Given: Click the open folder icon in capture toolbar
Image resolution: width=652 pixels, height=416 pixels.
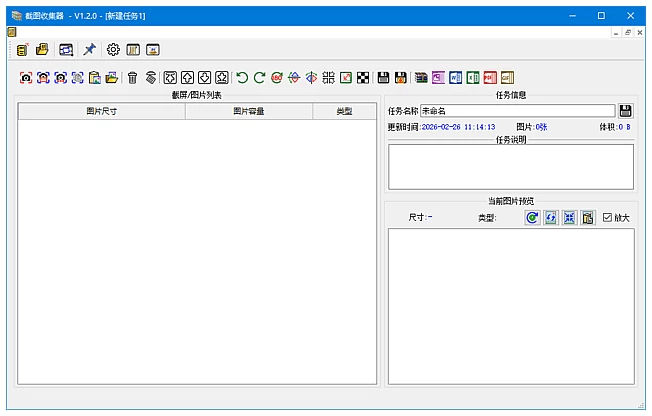Looking at the screenshot, I should pyautogui.click(x=112, y=77).
